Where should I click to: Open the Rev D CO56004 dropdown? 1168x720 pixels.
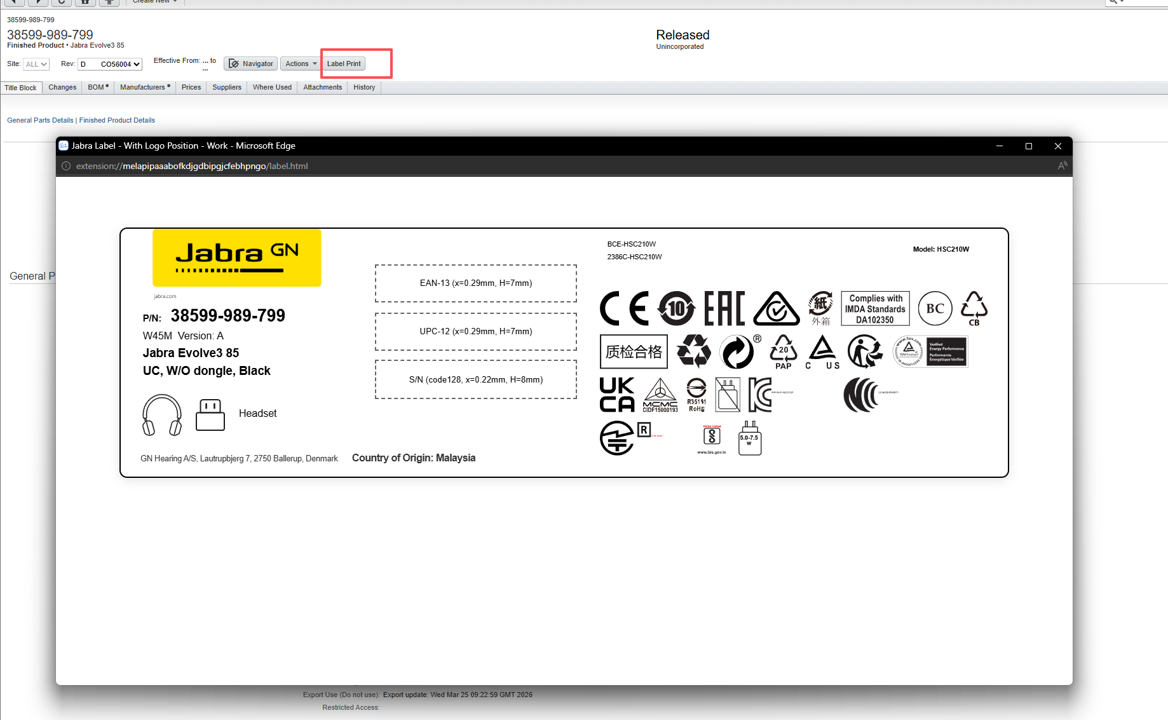coord(110,64)
